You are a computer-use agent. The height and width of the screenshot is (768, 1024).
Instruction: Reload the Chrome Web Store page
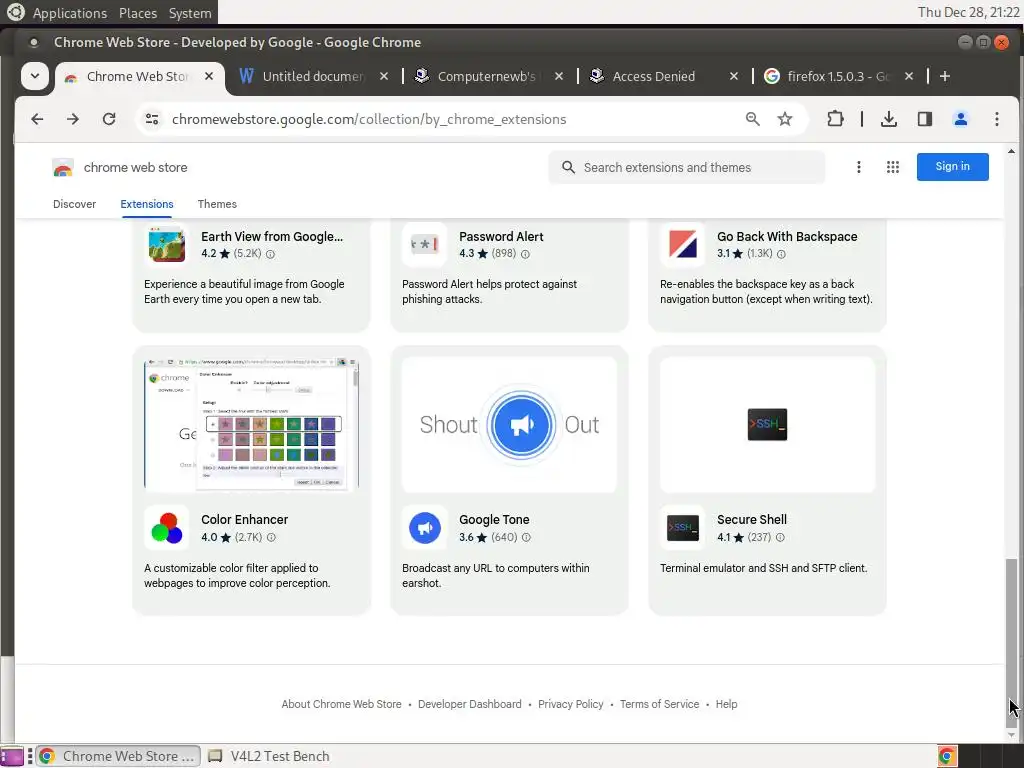point(109,119)
